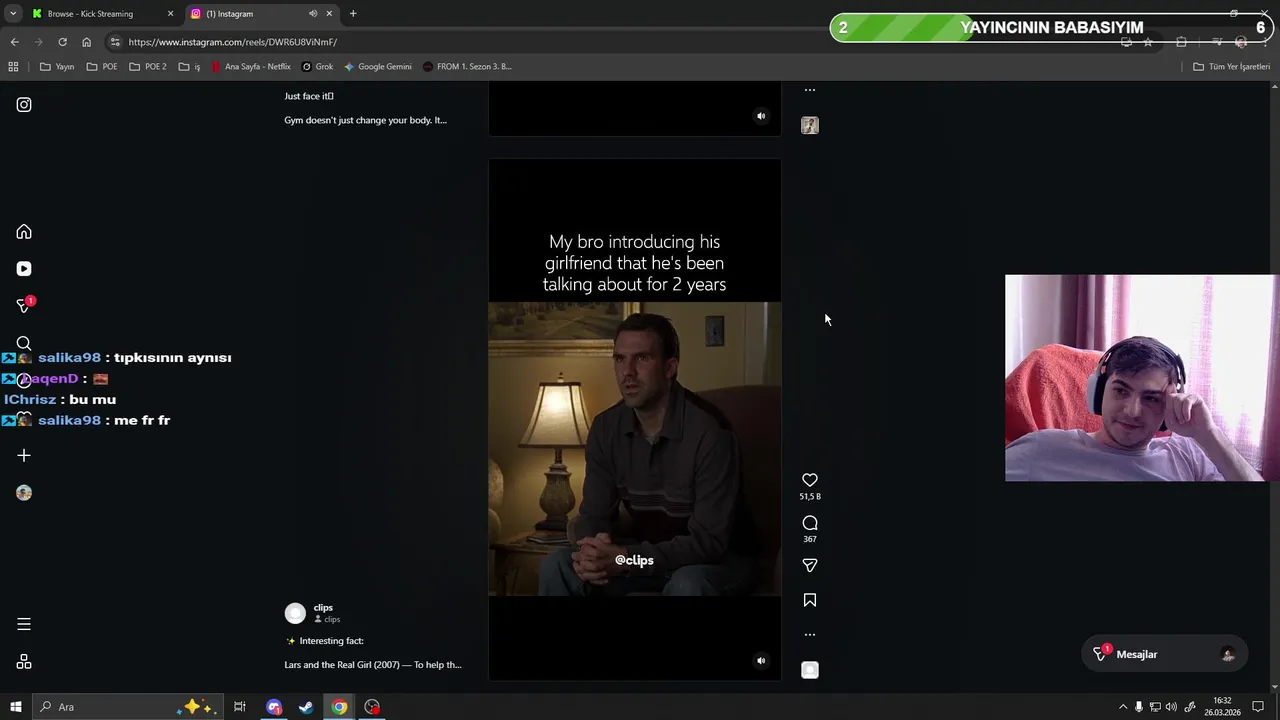Select the (1) Instagram tab

[x=262, y=14]
